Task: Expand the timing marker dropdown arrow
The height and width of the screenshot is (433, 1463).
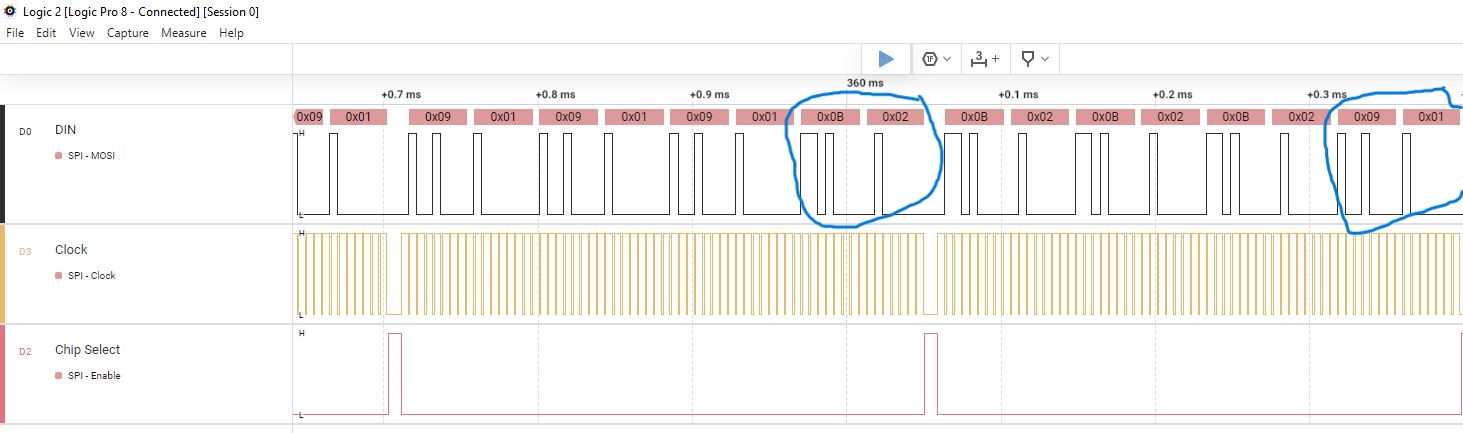Action: [x=1045, y=59]
